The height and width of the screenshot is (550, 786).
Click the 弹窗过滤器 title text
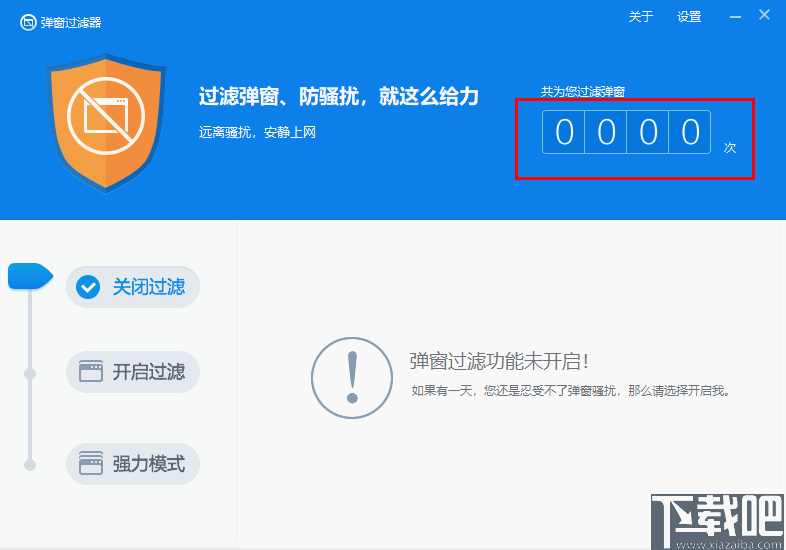click(71, 23)
